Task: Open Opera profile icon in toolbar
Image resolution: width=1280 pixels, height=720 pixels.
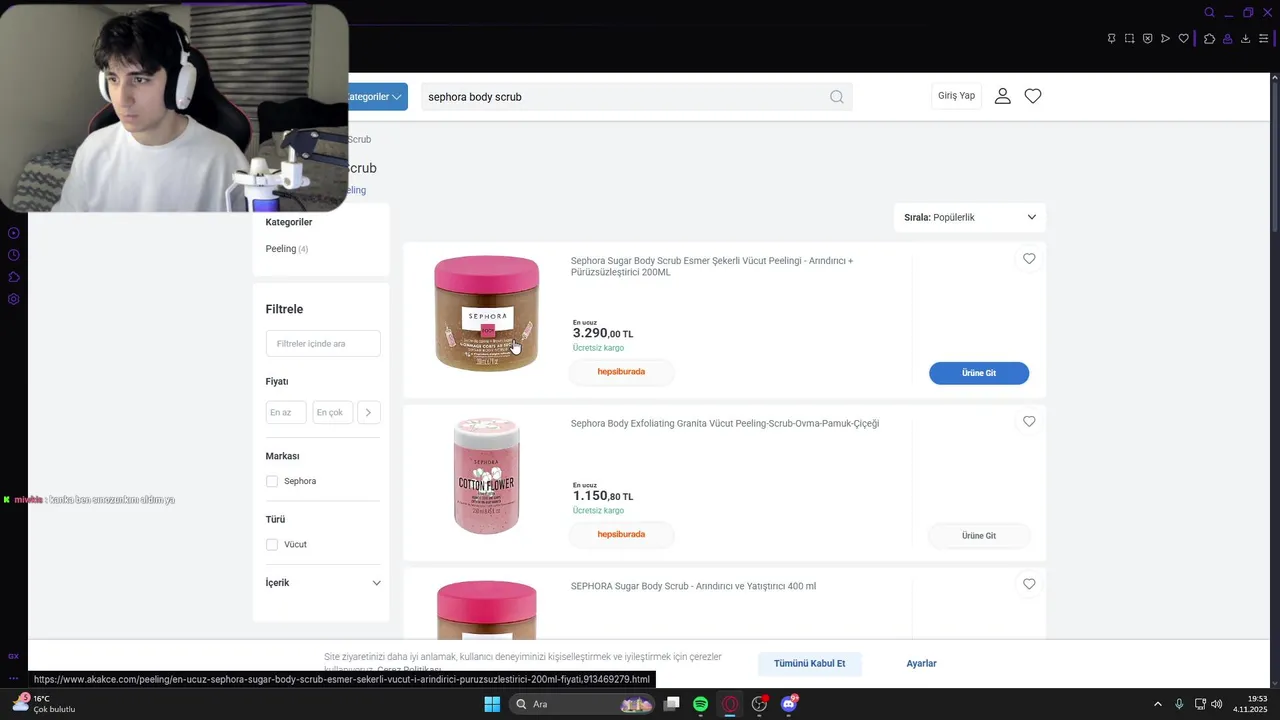Action: (x=1227, y=39)
